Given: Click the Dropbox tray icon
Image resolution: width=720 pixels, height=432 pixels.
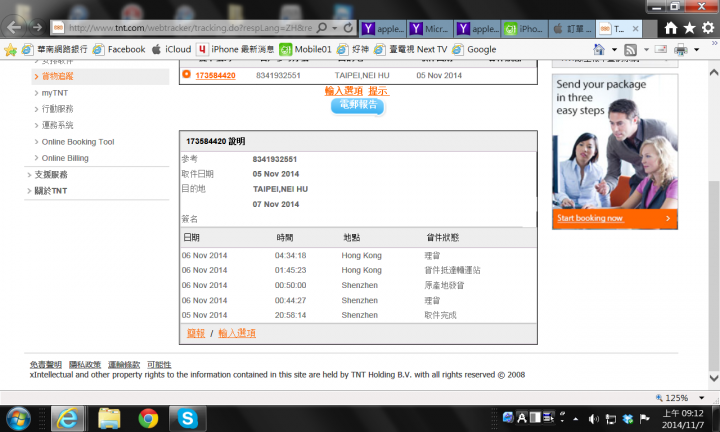Looking at the screenshot, I should (628, 419).
